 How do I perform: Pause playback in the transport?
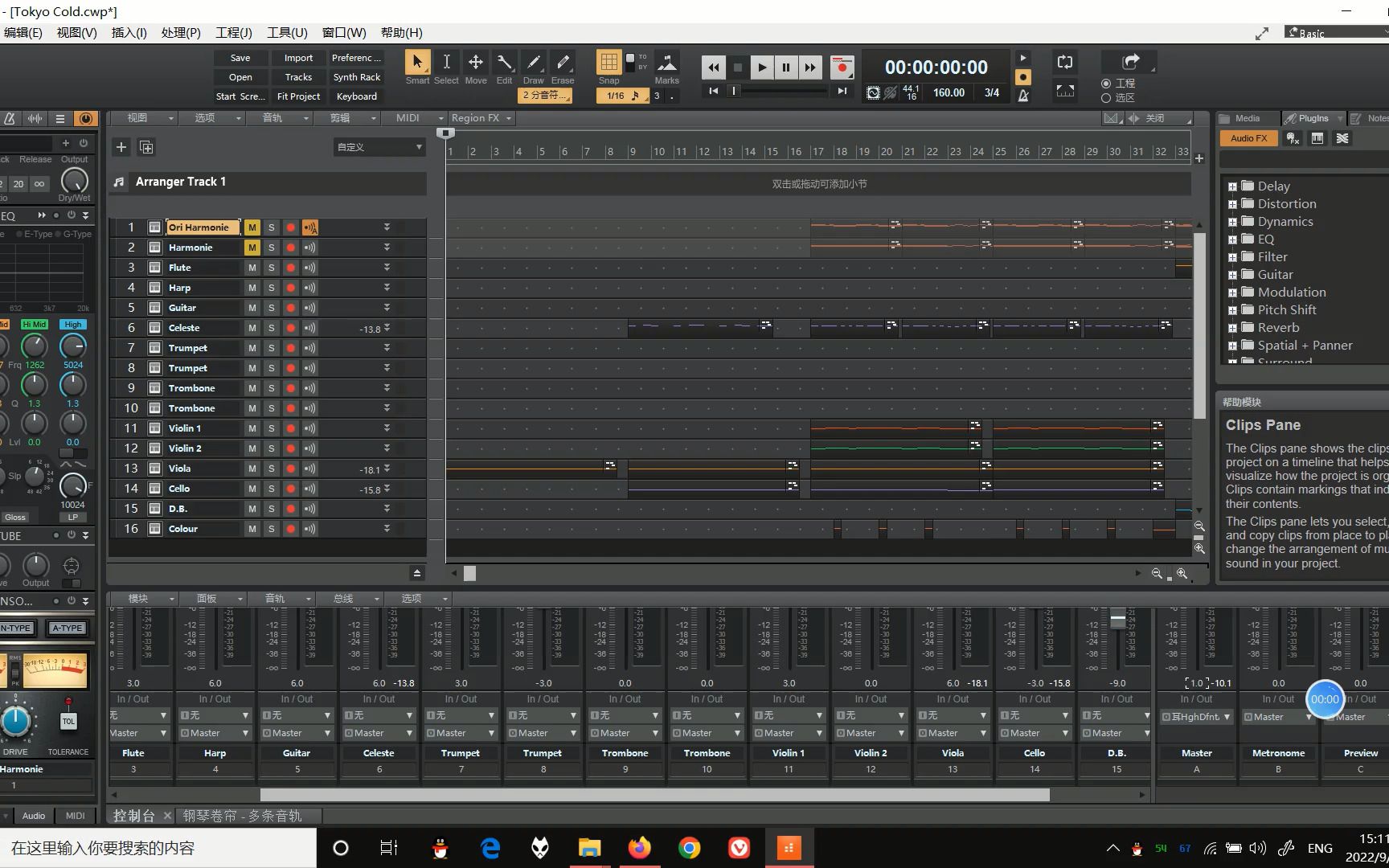(x=786, y=68)
